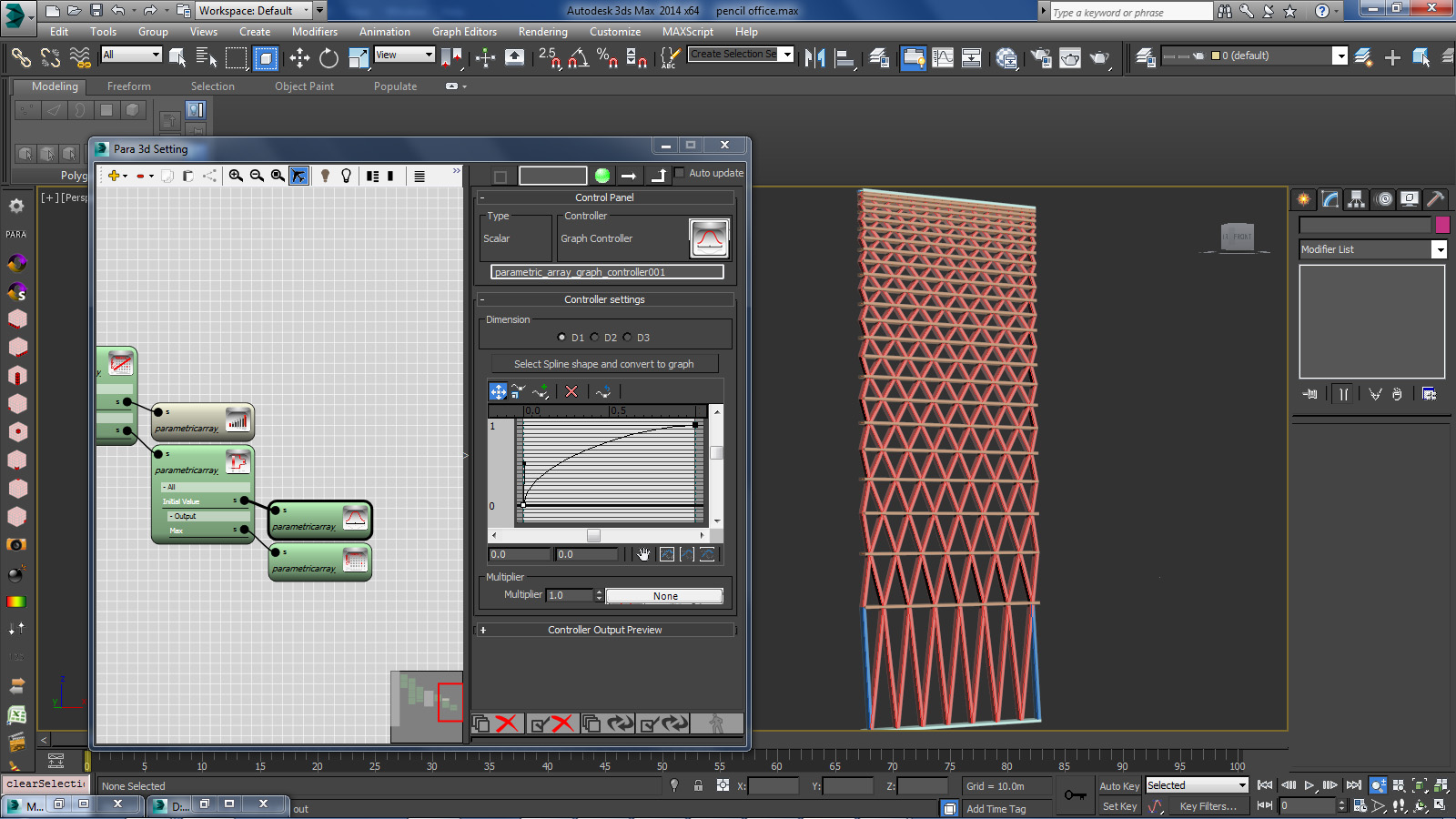1456x819 pixels.
Task: Switch to the Freeform ribbon tab
Action: point(129,86)
